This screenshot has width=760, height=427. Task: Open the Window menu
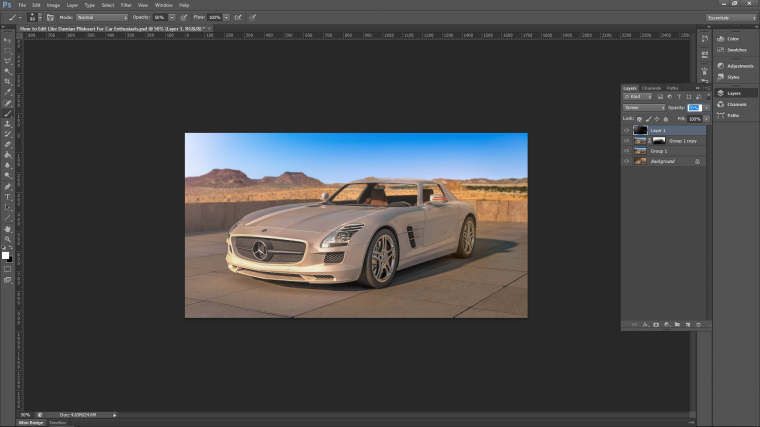[x=164, y=5]
